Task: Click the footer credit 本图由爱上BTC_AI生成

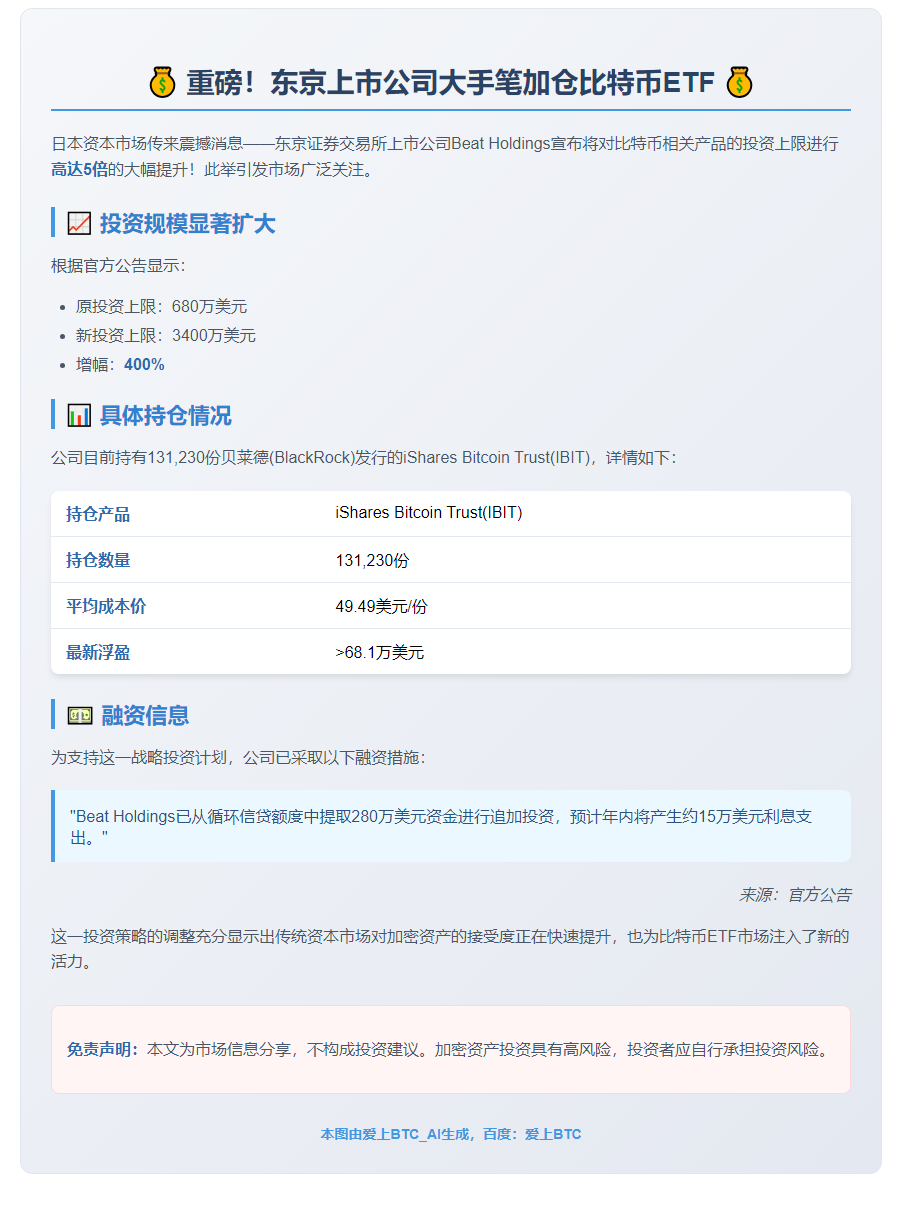Action: (450, 1134)
